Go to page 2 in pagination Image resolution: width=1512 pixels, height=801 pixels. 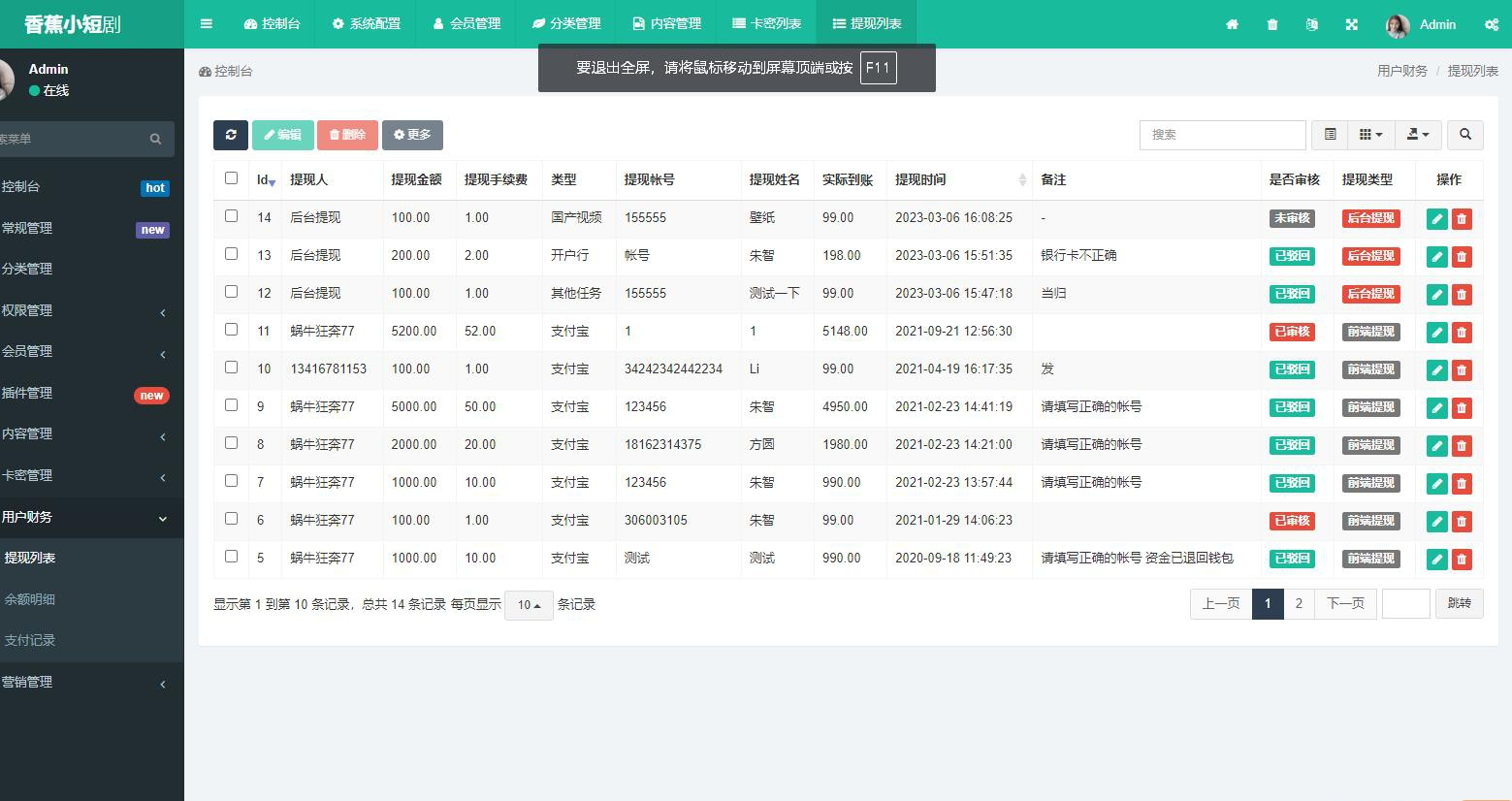(1299, 603)
